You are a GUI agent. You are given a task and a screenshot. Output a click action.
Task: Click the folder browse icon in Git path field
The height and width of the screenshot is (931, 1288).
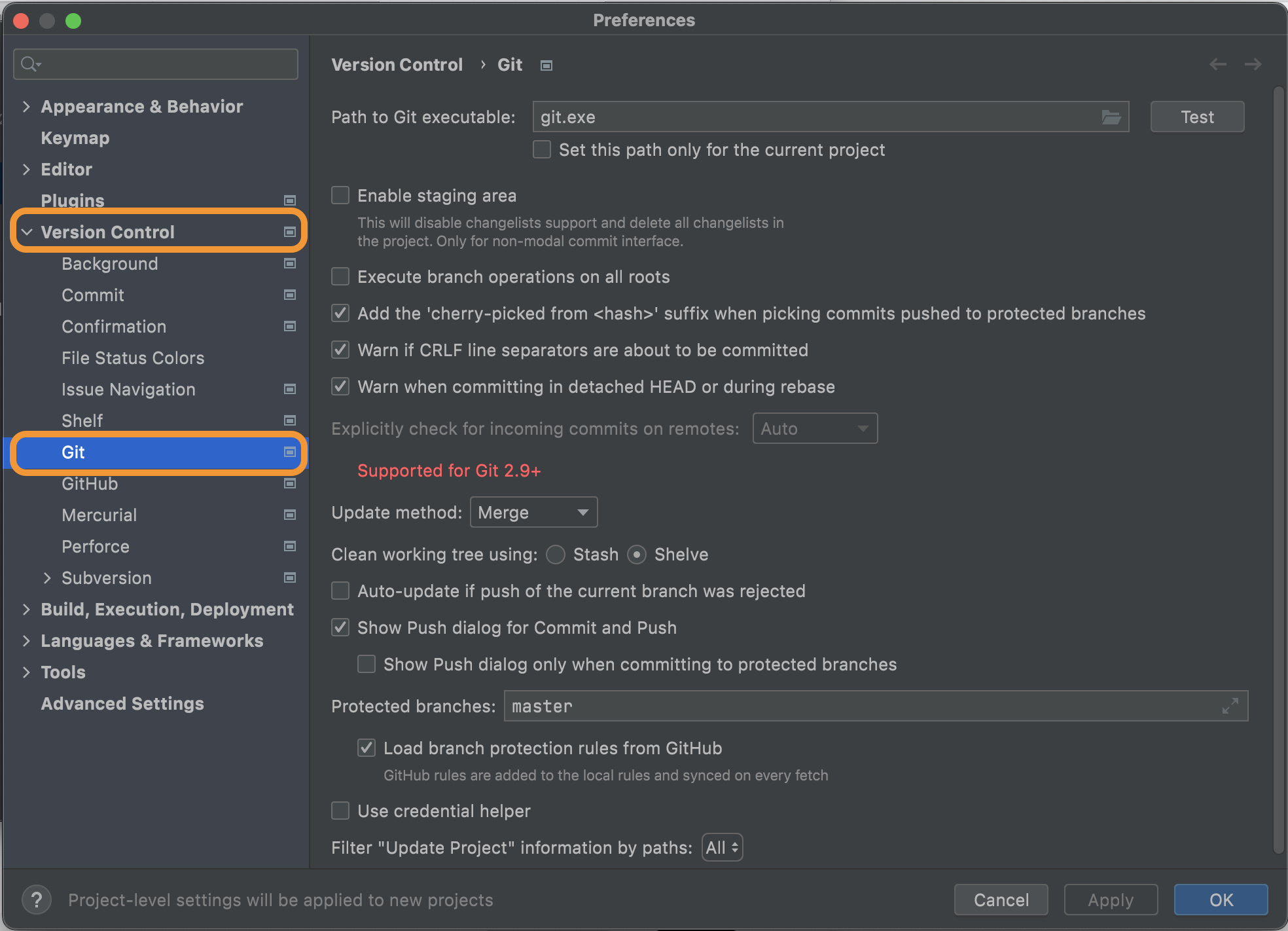point(1111,117)
